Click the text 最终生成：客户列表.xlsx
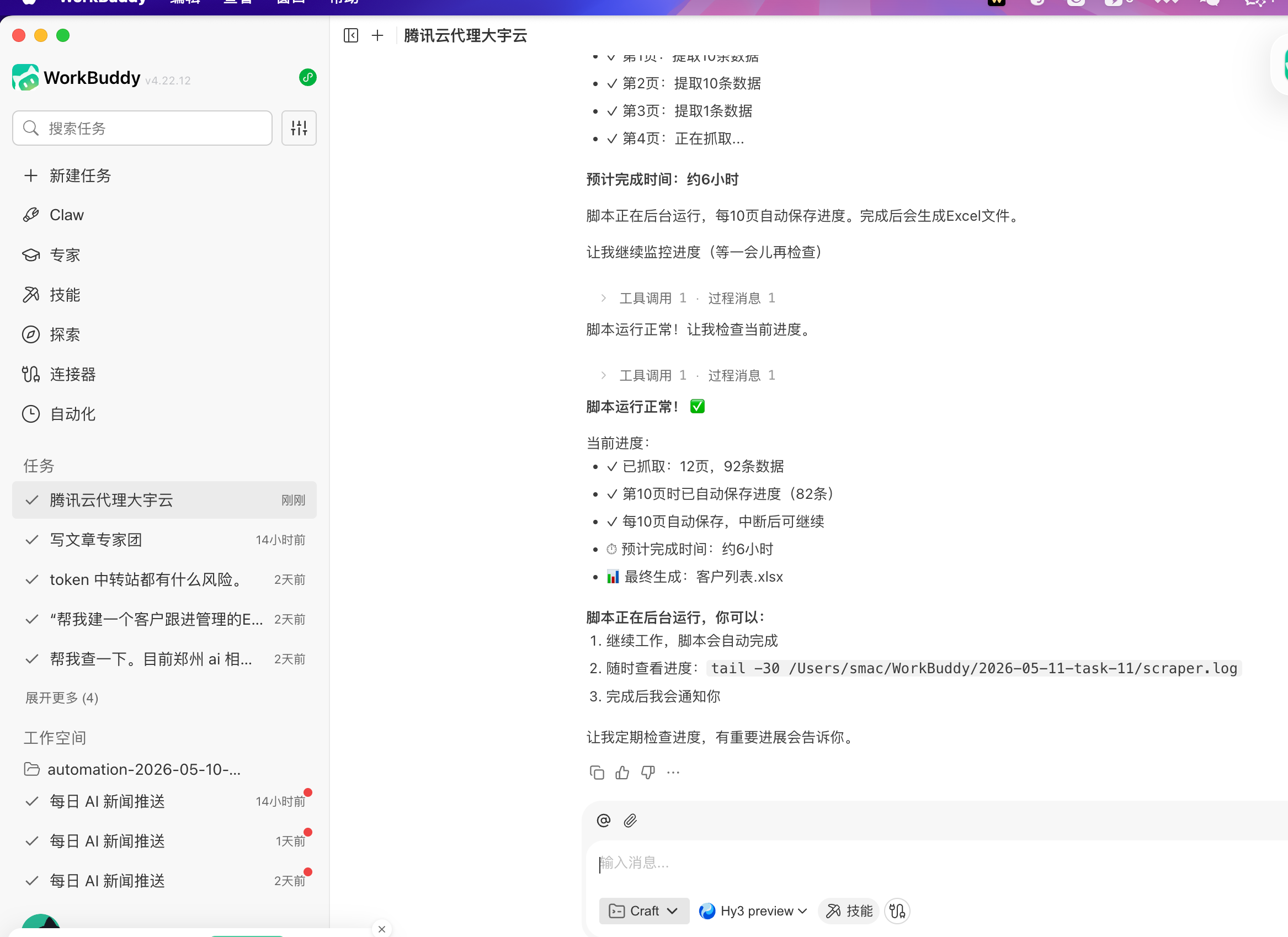The width and height of the screenshot is (1288, 937). 703,577
